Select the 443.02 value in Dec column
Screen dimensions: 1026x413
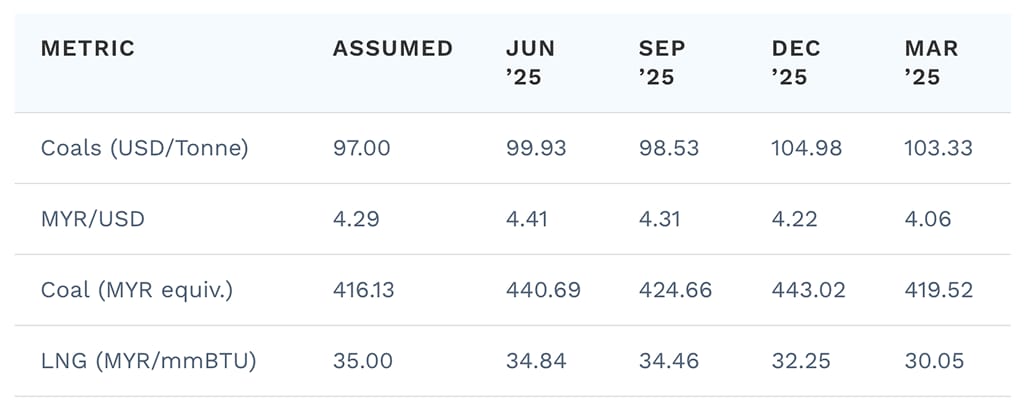809,289
